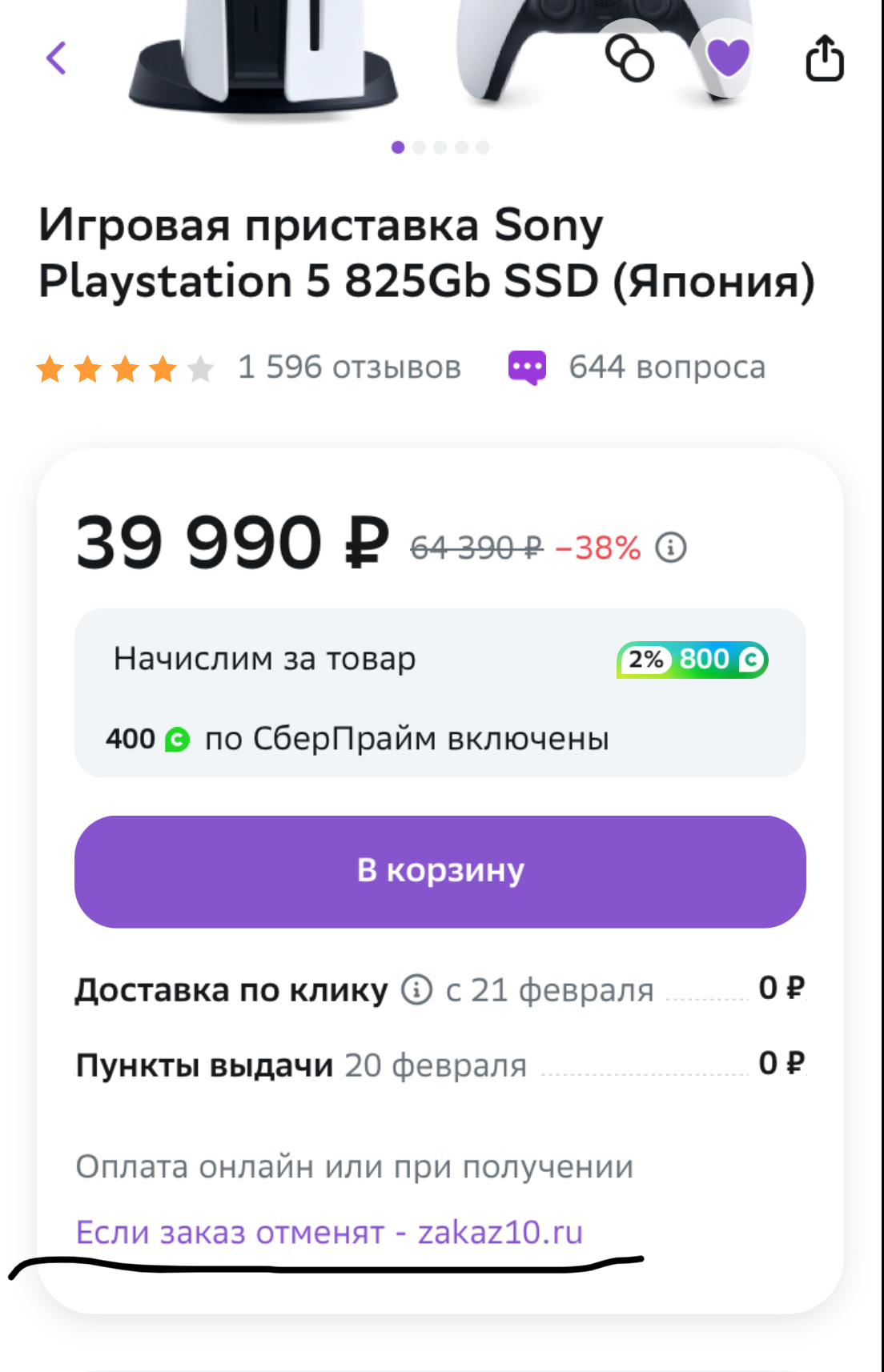Select the second image carousel dot
The image size is (884, 1372).
[419, 147]
